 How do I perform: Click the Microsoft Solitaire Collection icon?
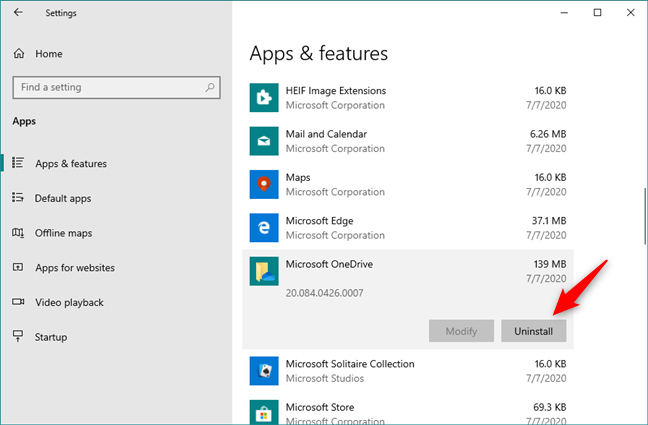coord(264,371)
